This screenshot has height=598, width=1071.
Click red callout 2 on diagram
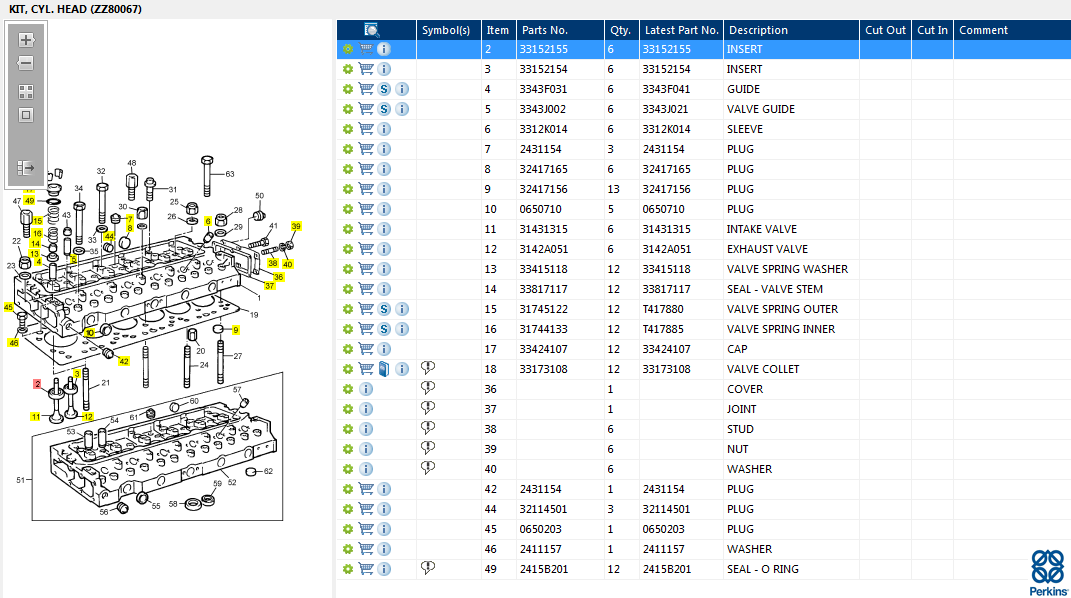[38, 384]
